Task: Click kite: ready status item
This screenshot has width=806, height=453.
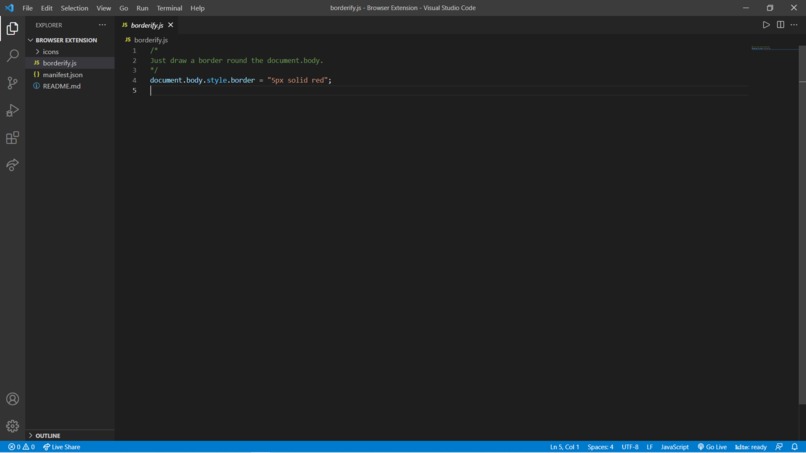Action: pos(750,447)
